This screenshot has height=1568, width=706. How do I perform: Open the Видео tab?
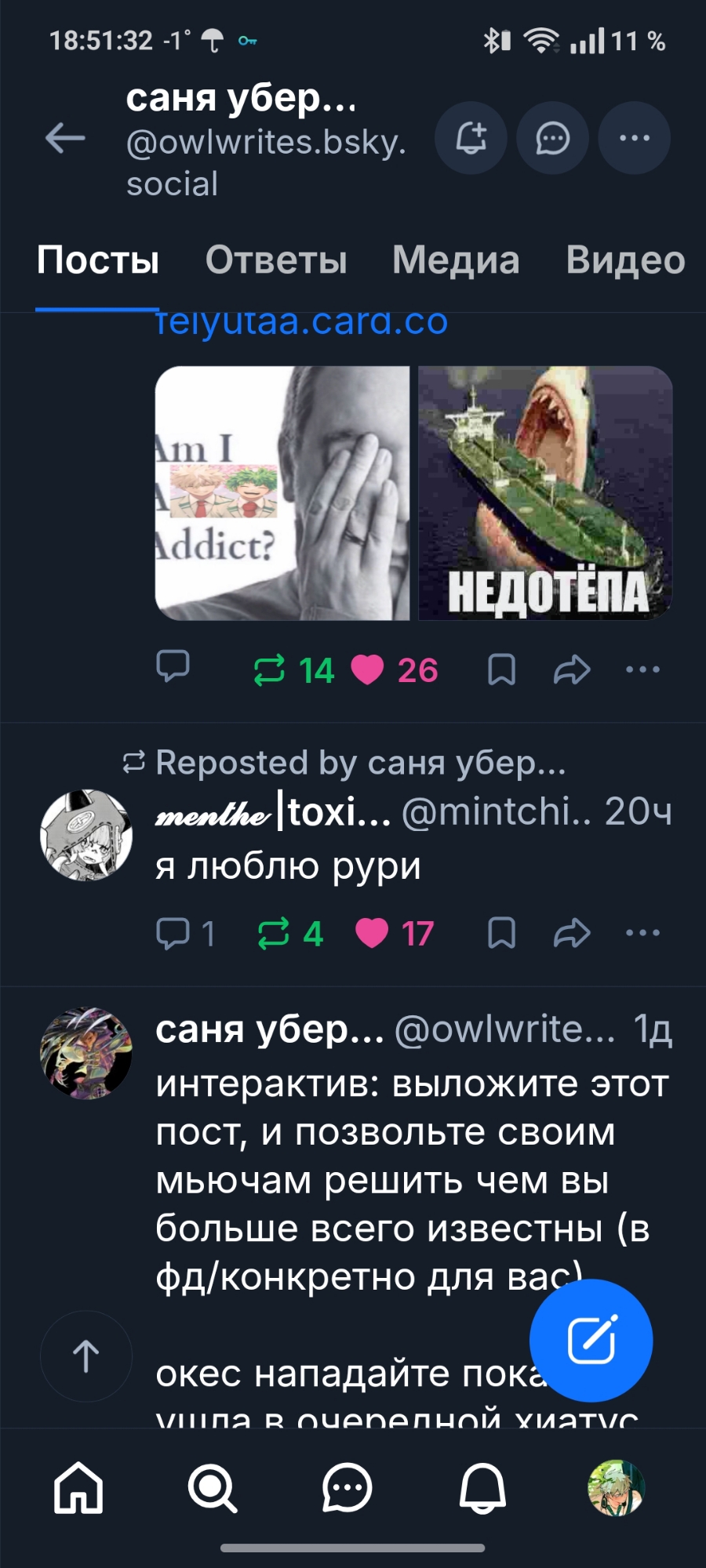click(x=626, y=260)
